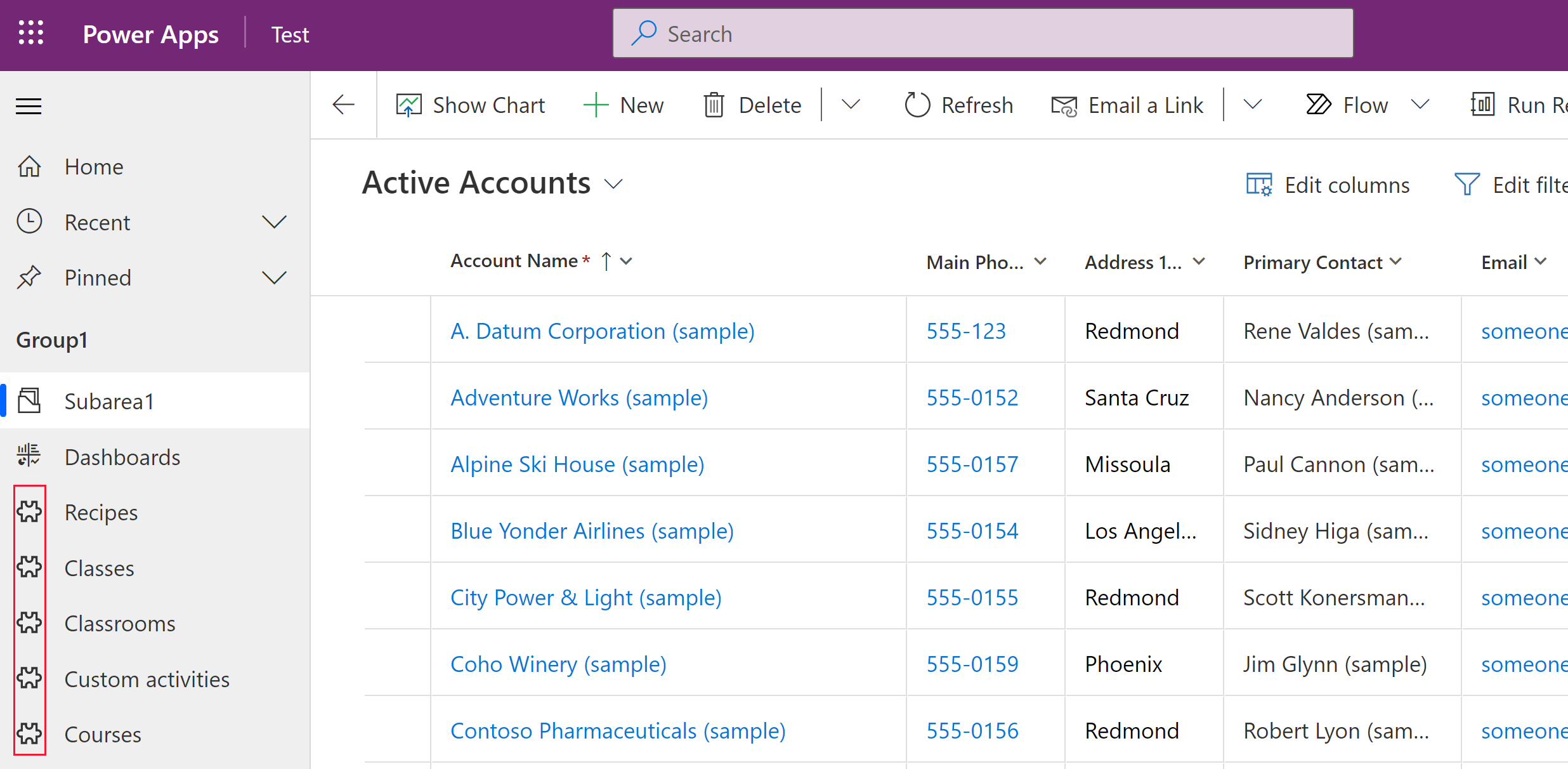1568x769 pixels.
Task: Click the back navigation arrow
Action: point(343,104)
